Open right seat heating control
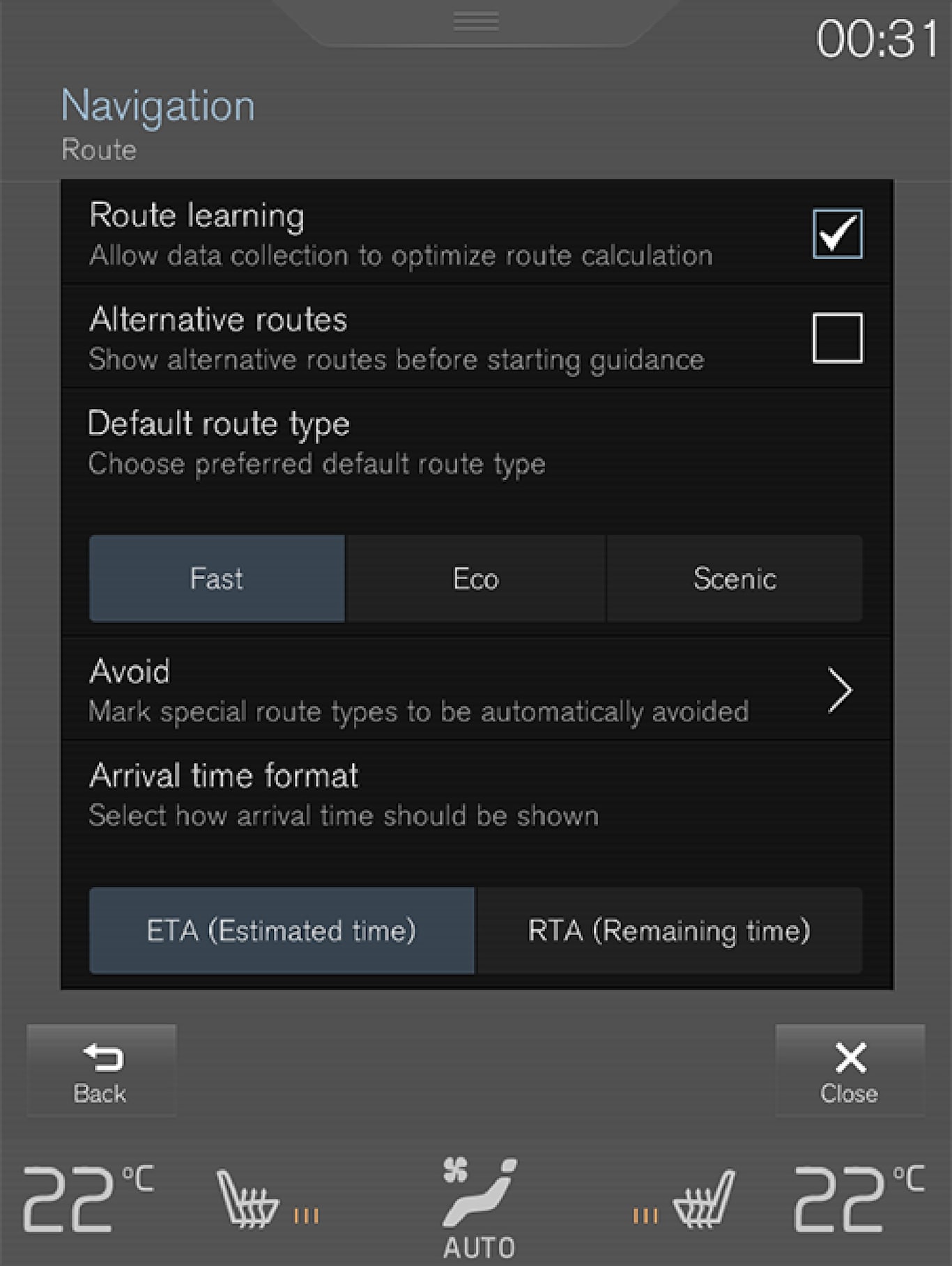 686,1200
